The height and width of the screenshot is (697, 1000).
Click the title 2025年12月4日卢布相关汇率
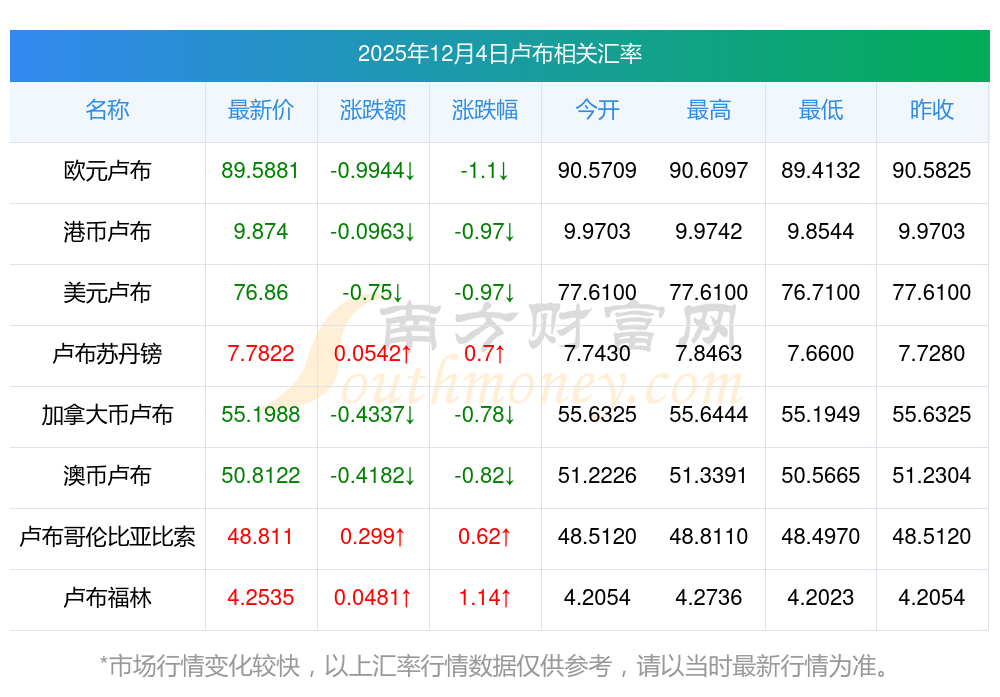point(499,54)
